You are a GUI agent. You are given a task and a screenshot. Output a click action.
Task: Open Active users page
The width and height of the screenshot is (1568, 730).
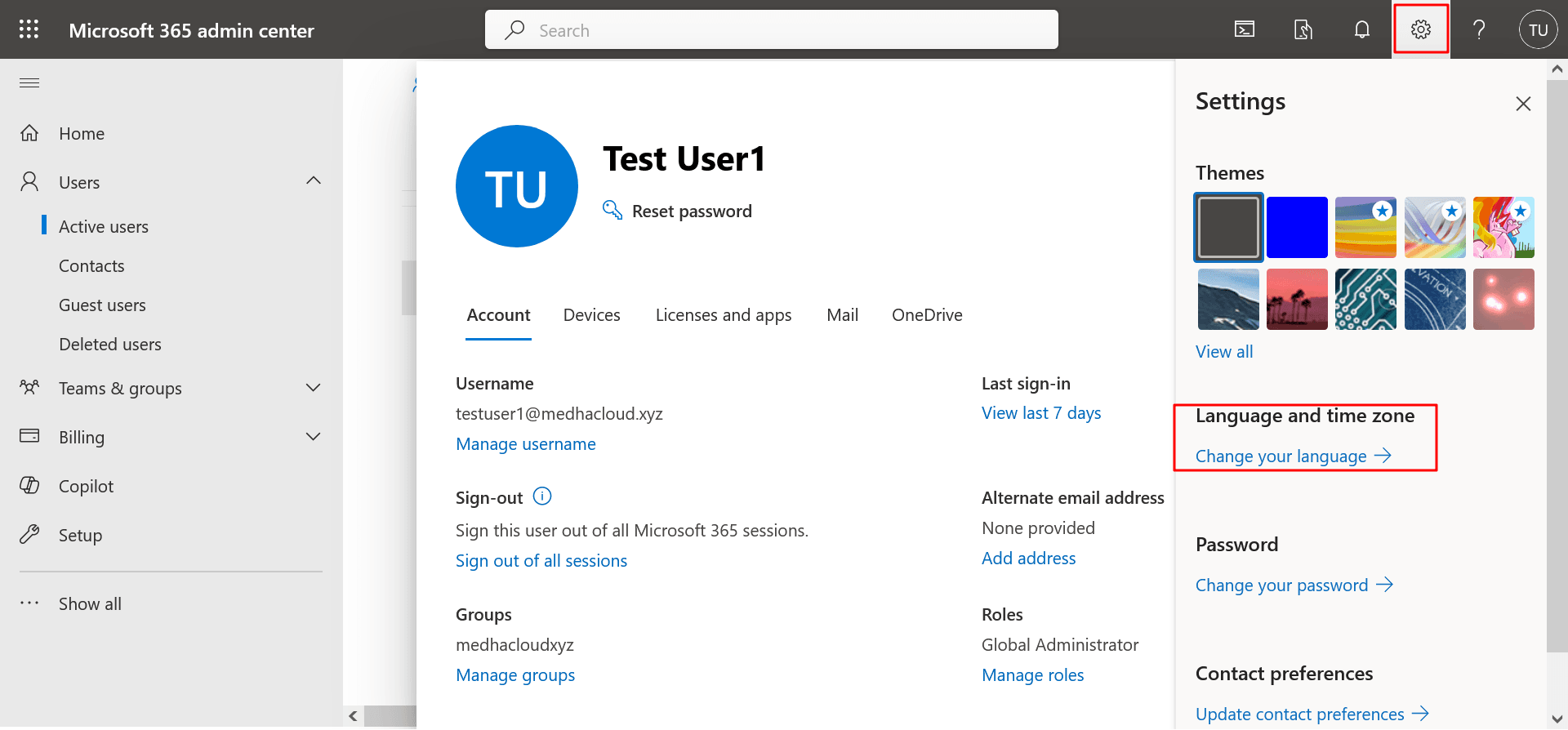[x=104, y=227]
